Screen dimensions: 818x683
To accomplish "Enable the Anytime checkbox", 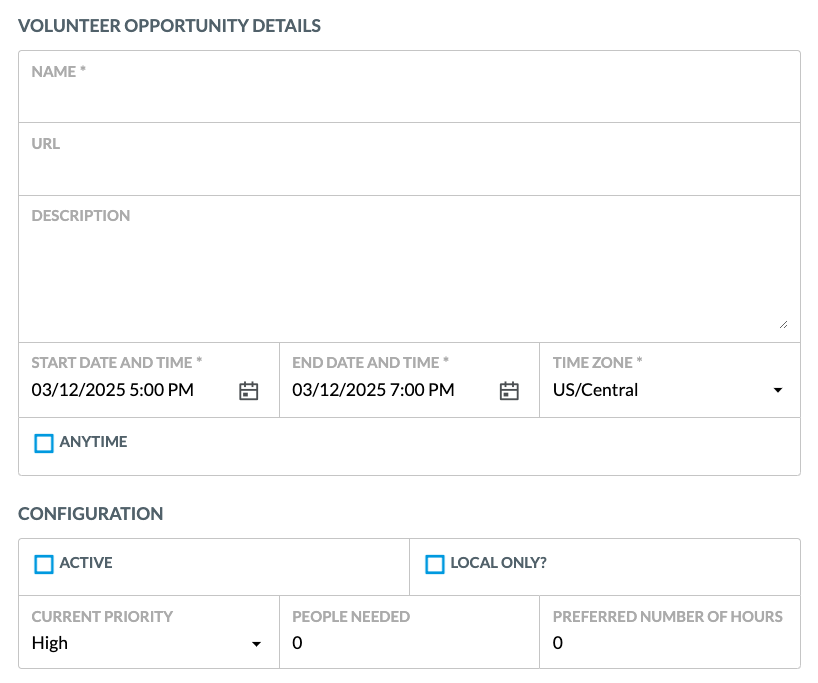I will [44, 444].
